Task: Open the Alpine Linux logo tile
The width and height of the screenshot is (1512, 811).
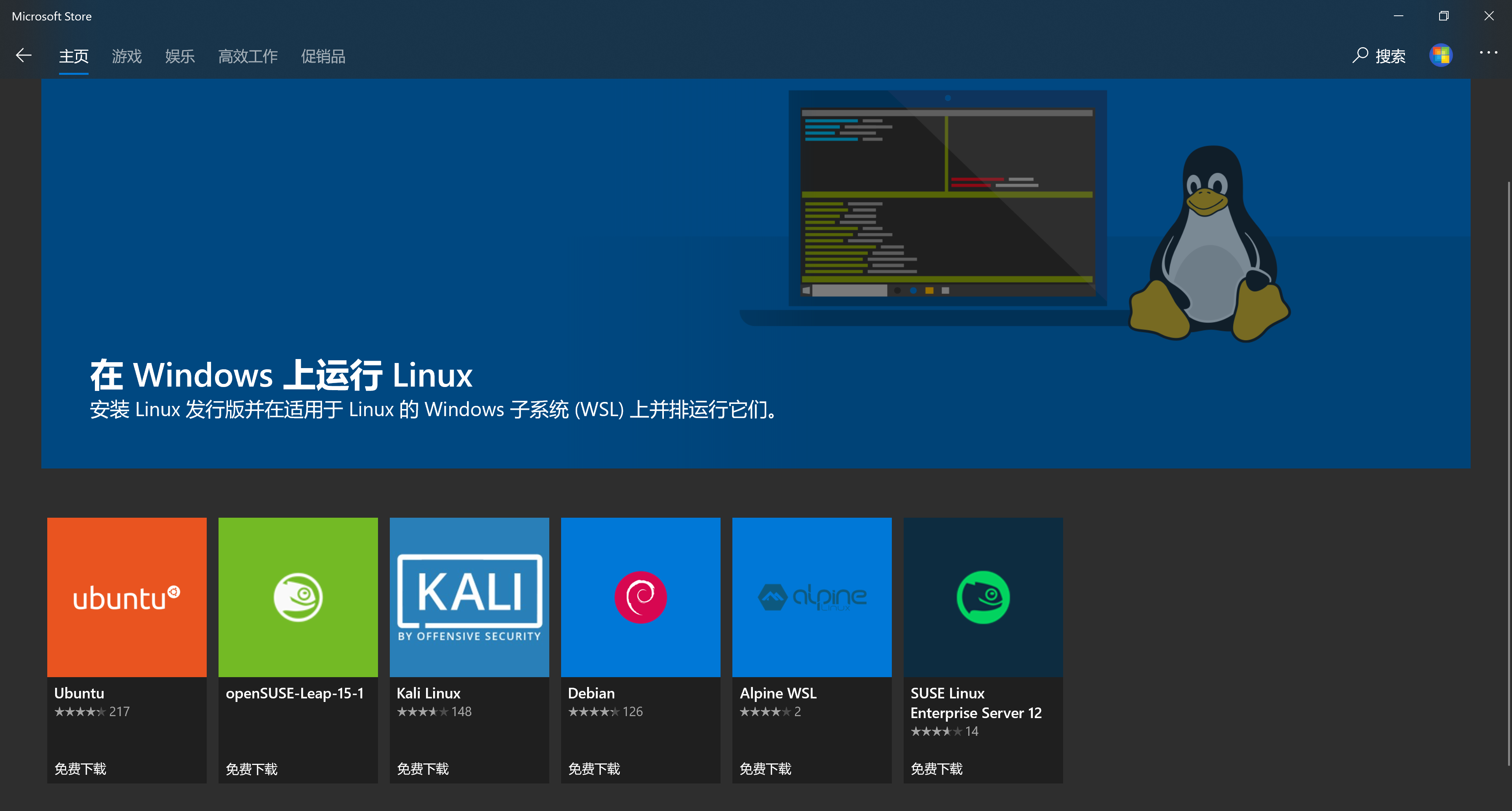Action: point(812,597)
